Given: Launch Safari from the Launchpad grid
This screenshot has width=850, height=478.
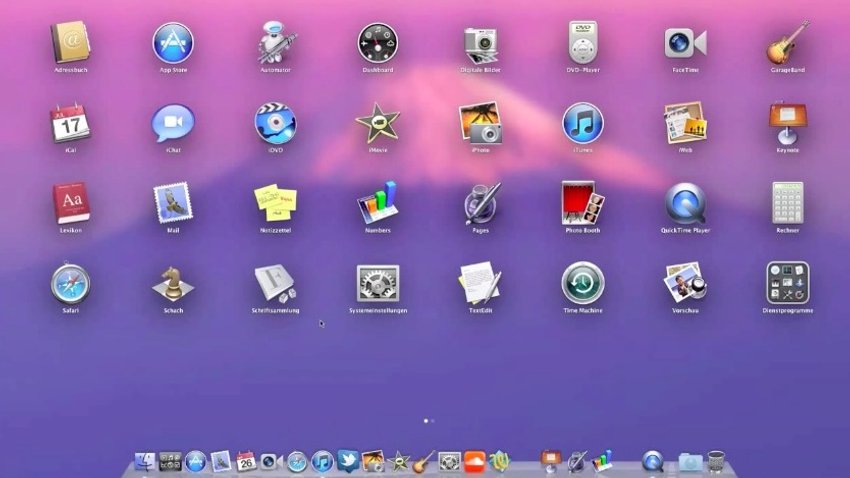Looking at the screenshot, I should [x=70, y=283].
